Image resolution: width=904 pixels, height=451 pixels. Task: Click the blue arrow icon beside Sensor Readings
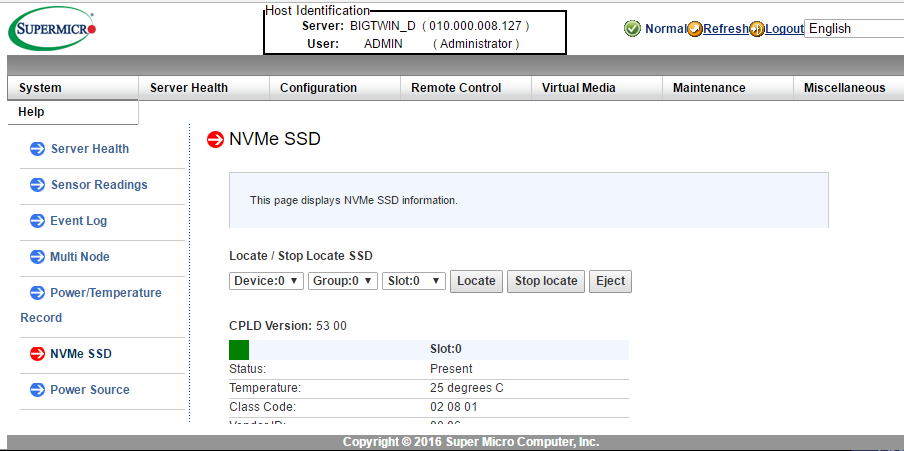[x=37, y=185]
